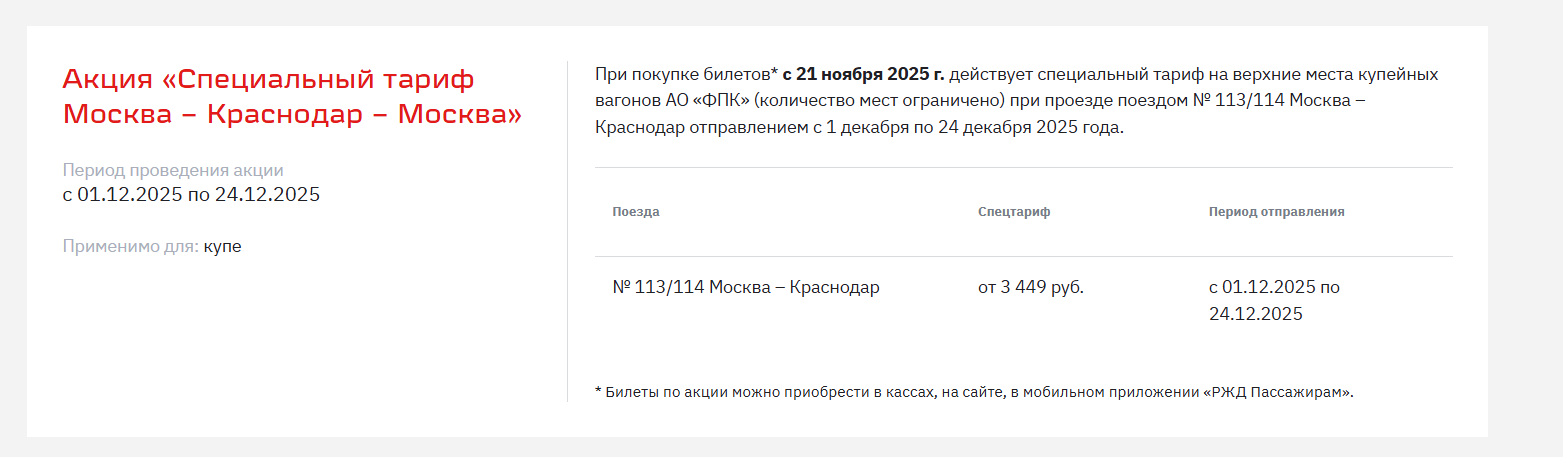Click the «Поезда» column header
Image resolution: width=1563 pixels, height=457 pixels.
pos(636,212)
